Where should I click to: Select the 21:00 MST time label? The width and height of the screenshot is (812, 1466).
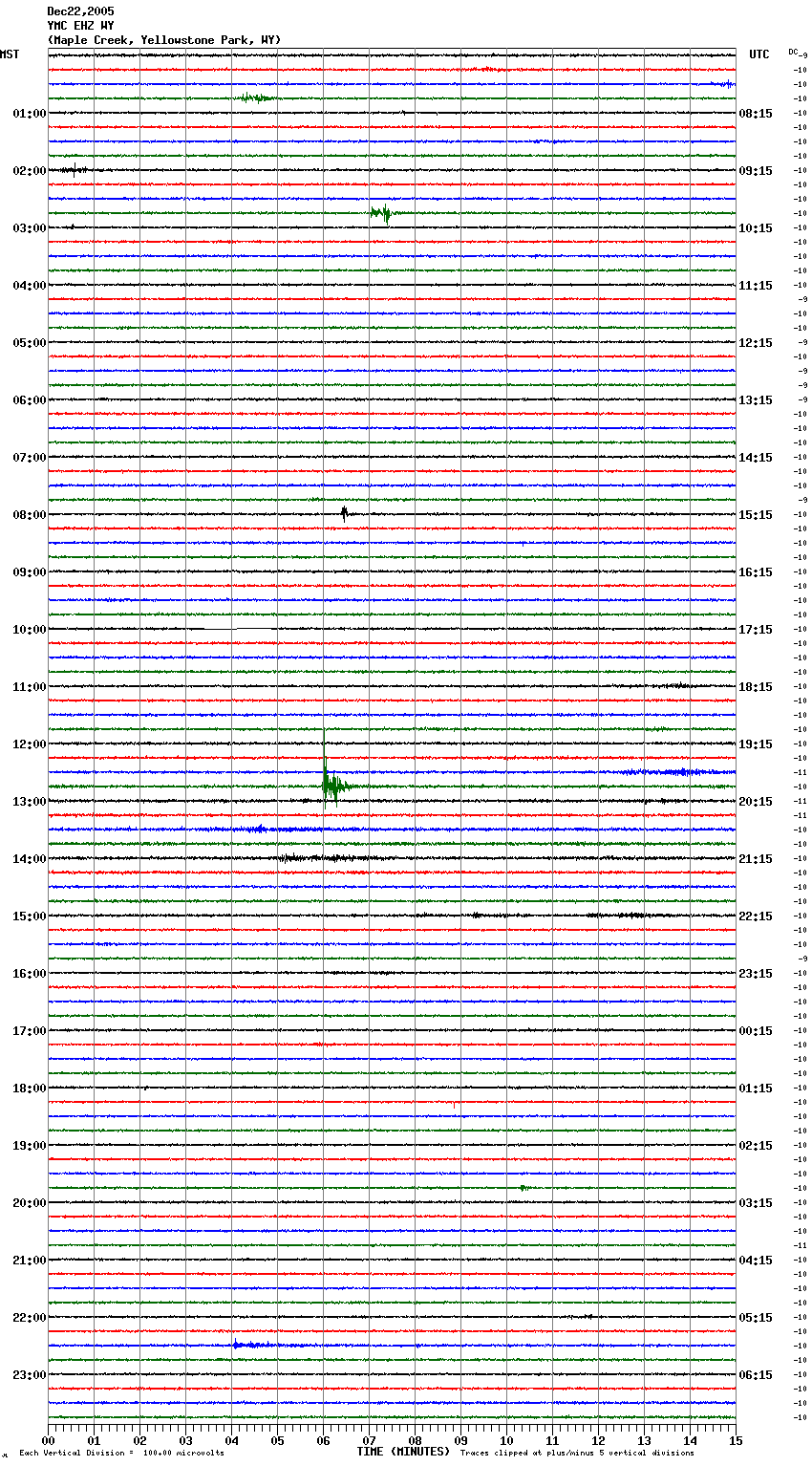pos(30,1261)
